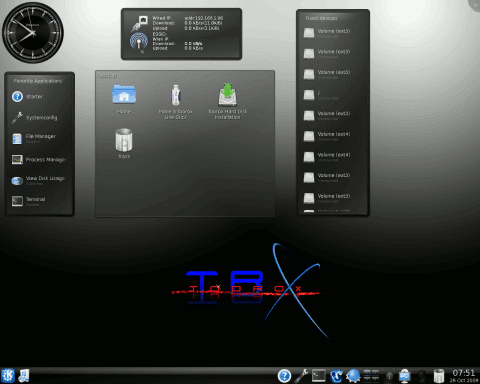The width and height of the screenshot is (480, 384).
Task: Launch Toorox Hard Disk Installation
Action: [227, 101]
